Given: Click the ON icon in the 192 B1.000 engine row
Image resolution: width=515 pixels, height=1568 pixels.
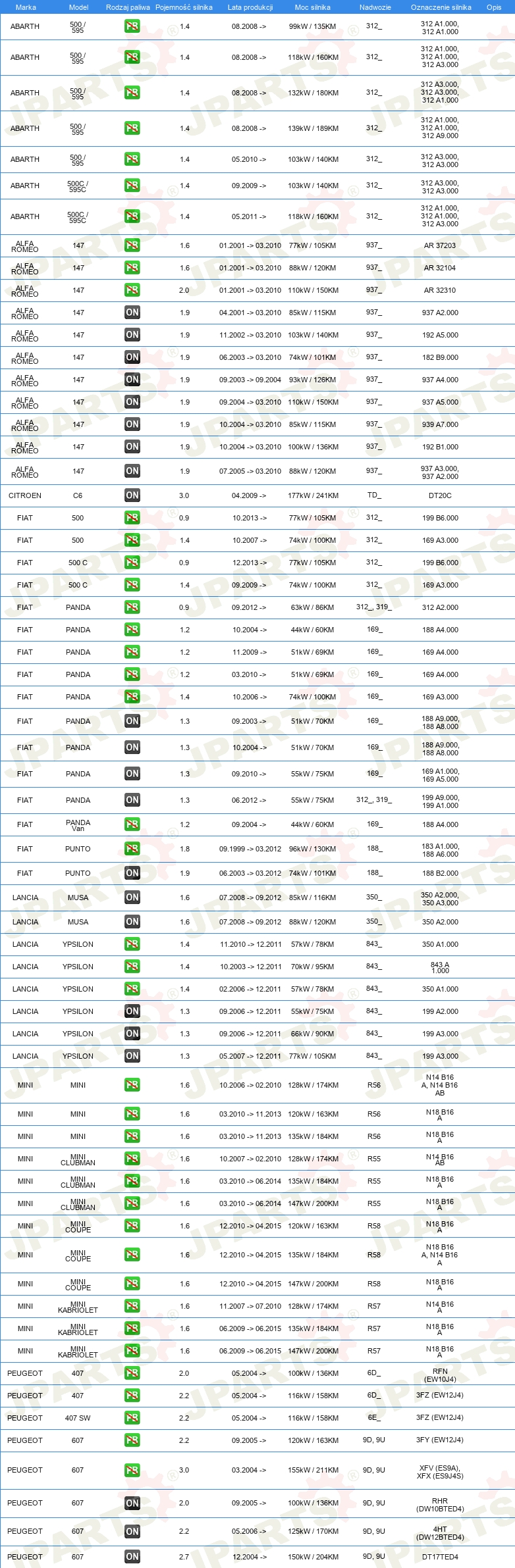Looking at the screenshot, I should 132,447.
